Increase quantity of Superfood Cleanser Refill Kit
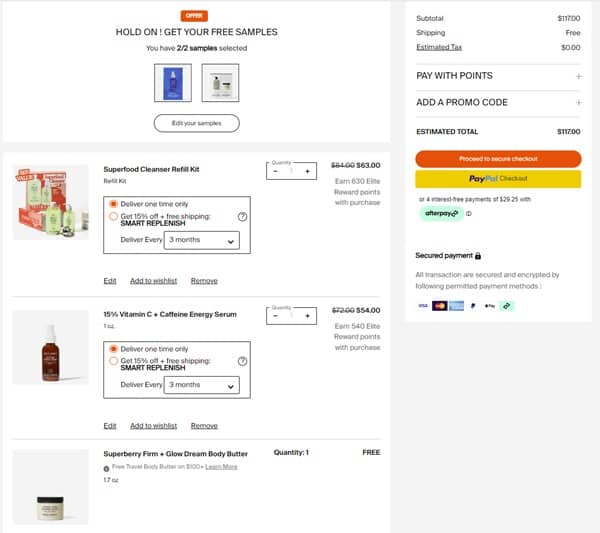600x533 pixels. click(x=308, y=171)
